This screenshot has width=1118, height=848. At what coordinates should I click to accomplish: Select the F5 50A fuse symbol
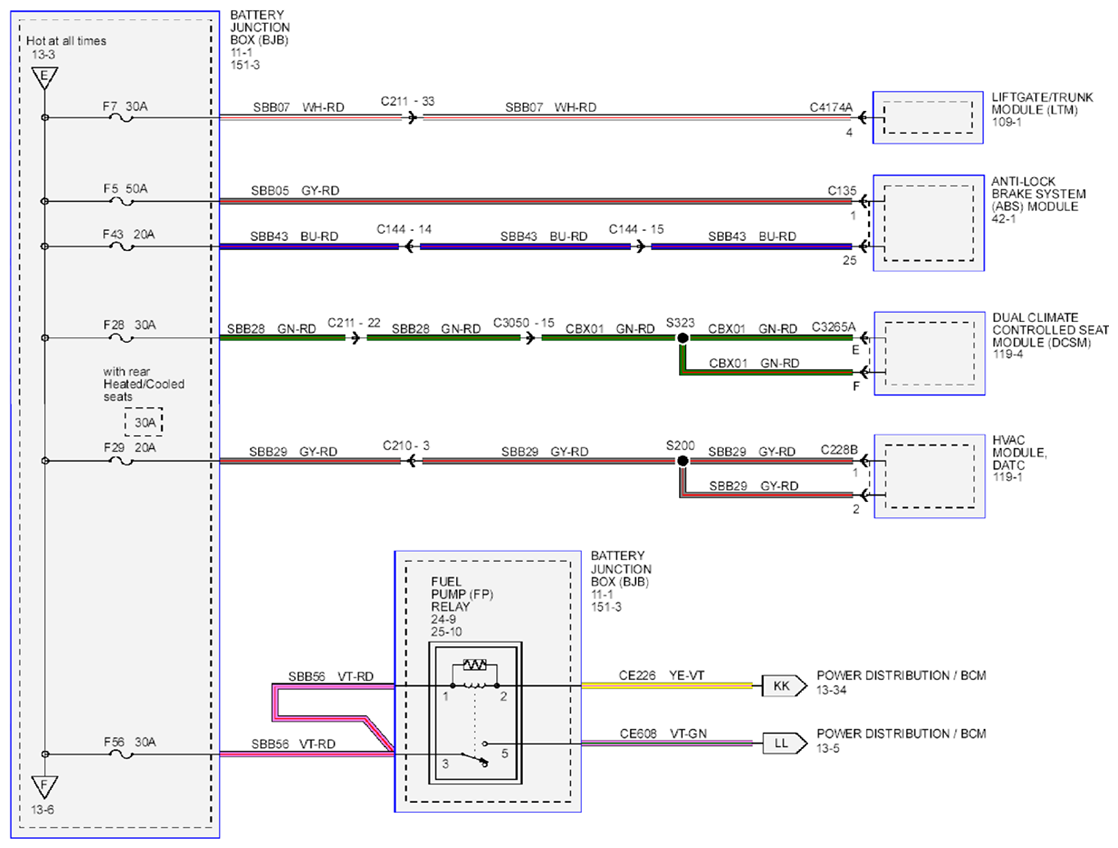click(x=123, y=202)
